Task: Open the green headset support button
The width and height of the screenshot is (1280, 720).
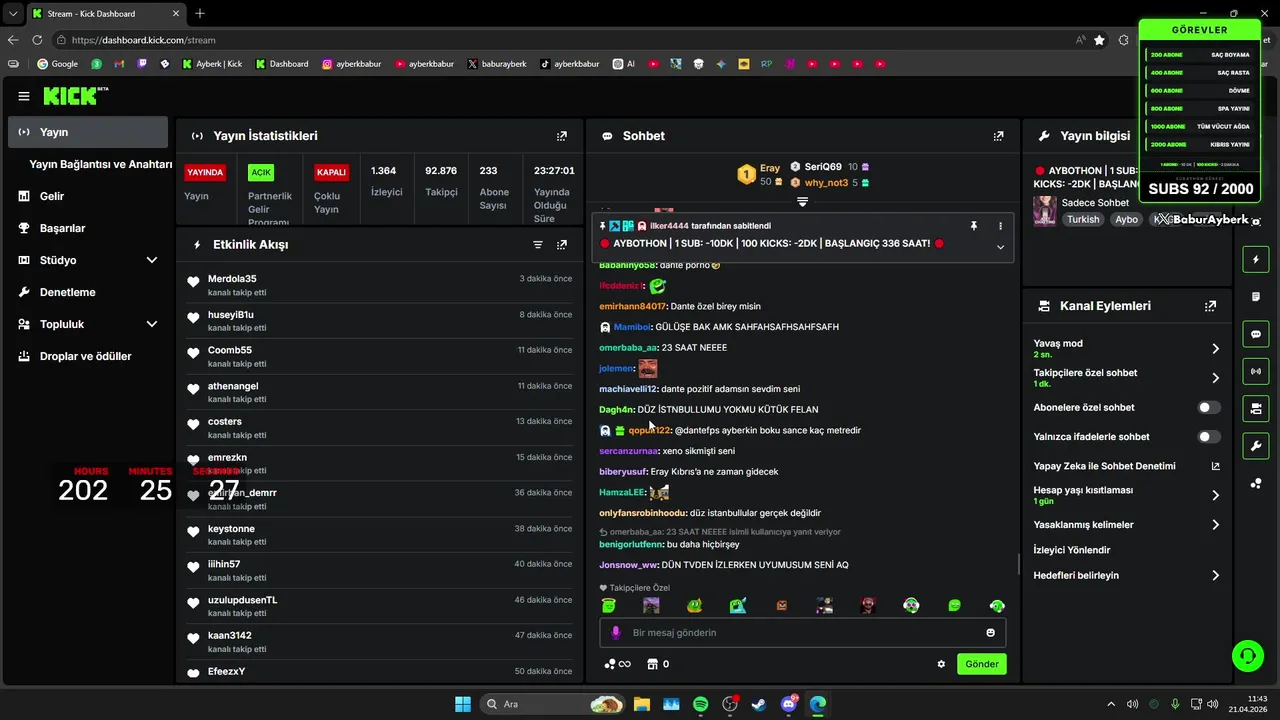Action: [1248, 656]
